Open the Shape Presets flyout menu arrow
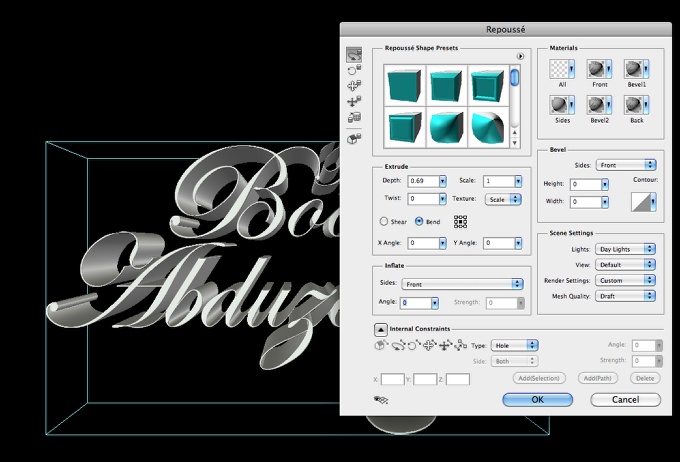This screenshot has width=680, height=462. 521,56
